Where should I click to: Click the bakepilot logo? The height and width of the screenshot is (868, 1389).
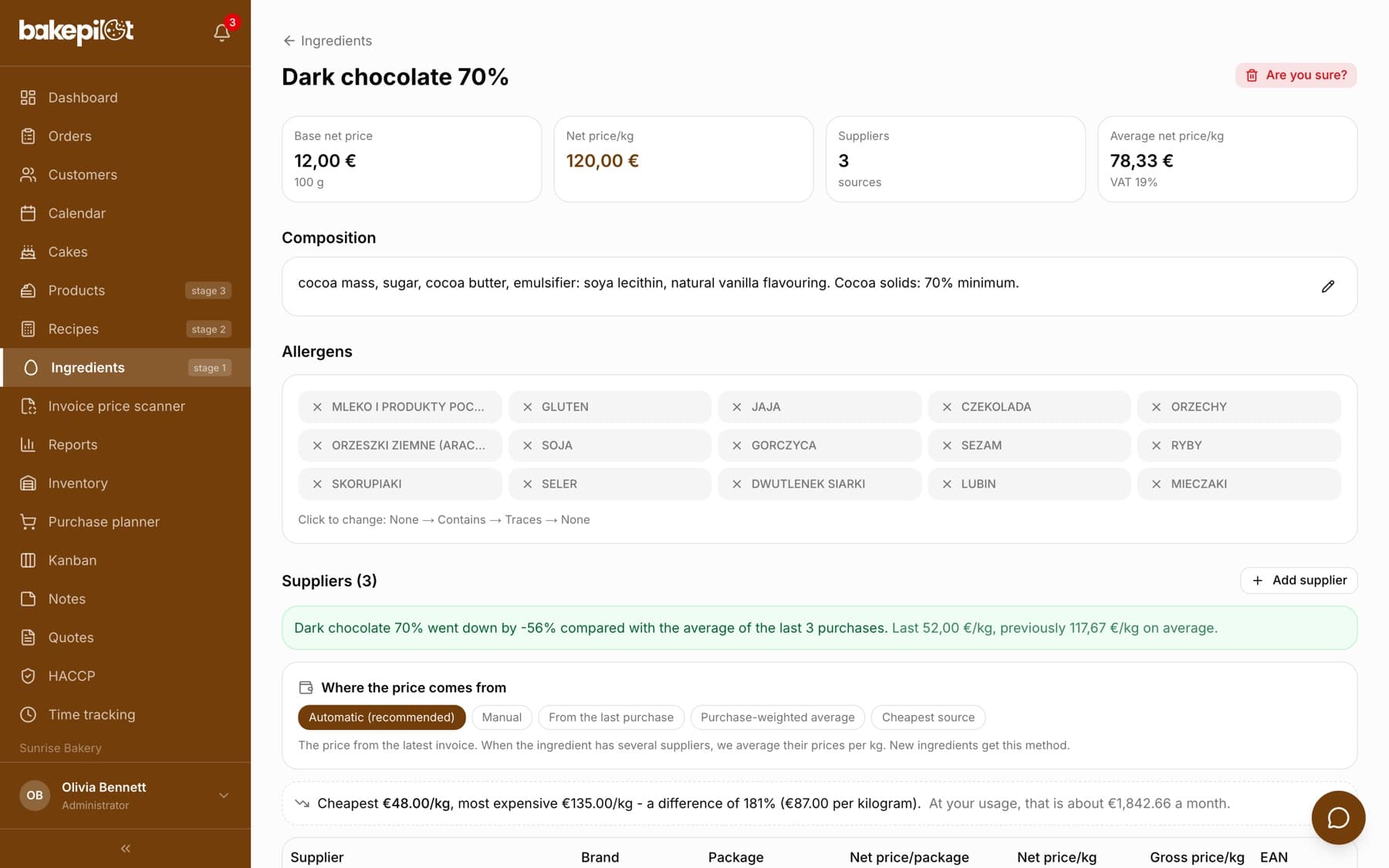tap(76, 31)
